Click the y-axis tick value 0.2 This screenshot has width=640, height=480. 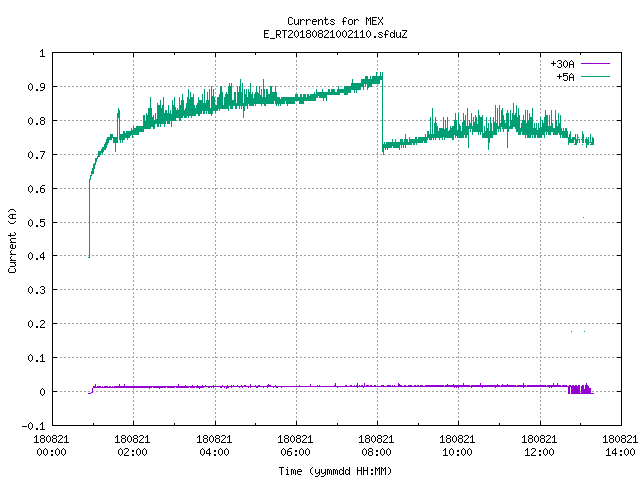[x=36, y=324]
